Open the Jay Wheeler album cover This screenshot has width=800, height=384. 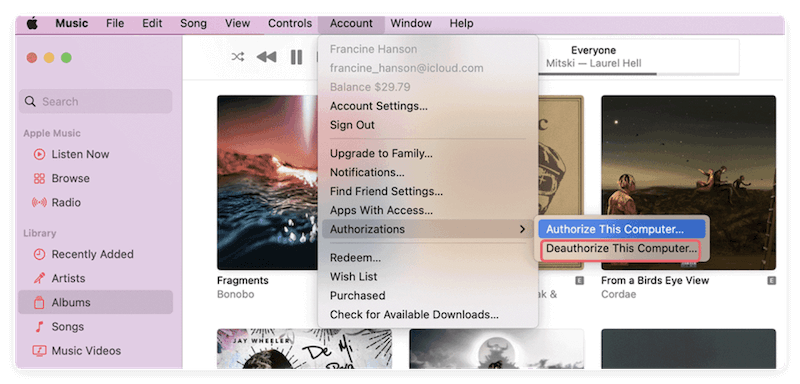tap(305, 349)
